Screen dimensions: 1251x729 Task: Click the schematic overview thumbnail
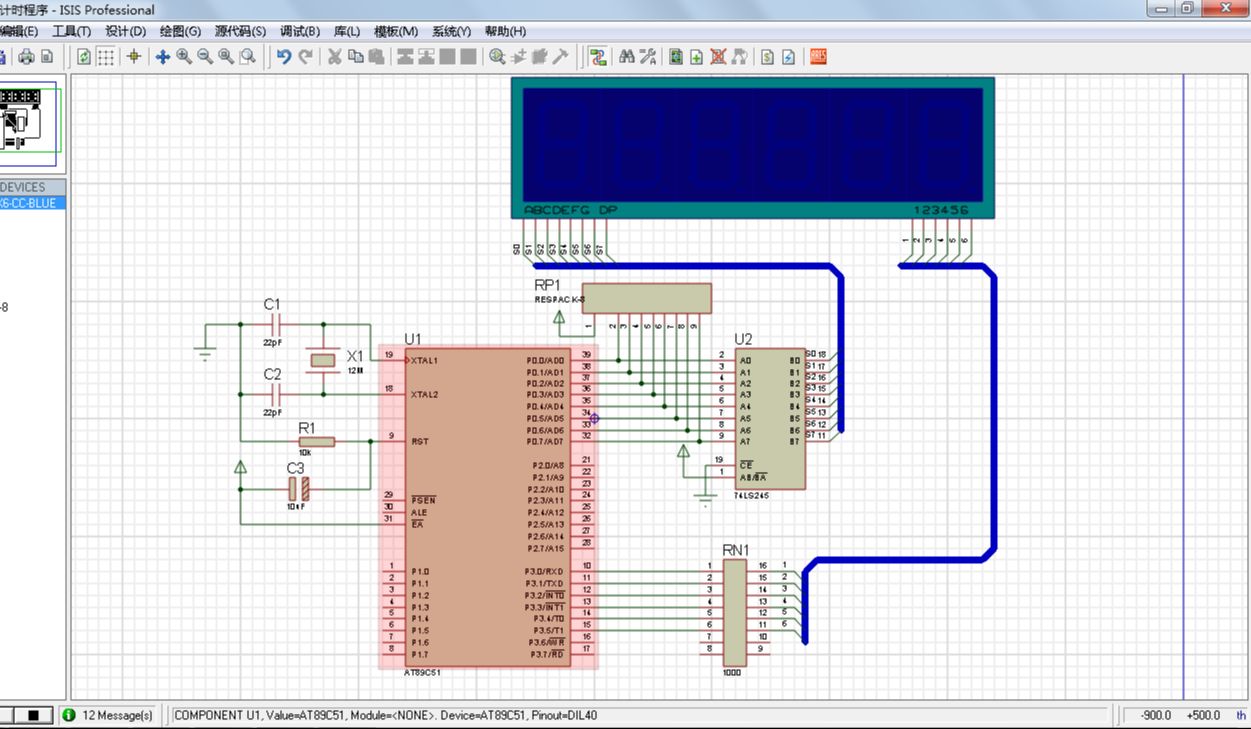pos(30,120)
